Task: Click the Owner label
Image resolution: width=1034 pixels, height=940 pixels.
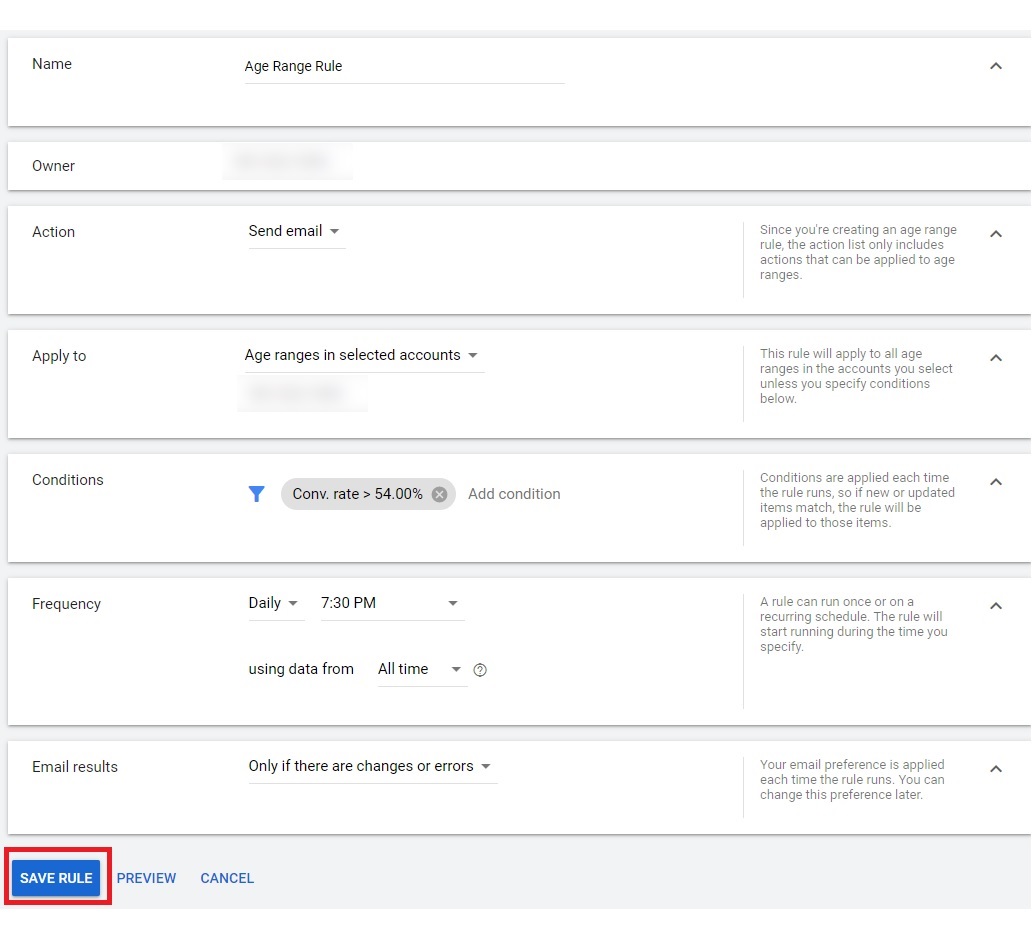Action: [x=53, y=166]
